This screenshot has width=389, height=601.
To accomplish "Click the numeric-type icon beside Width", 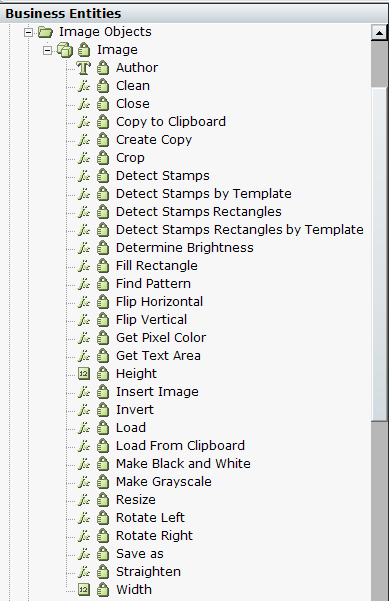I will click(84, 589).
